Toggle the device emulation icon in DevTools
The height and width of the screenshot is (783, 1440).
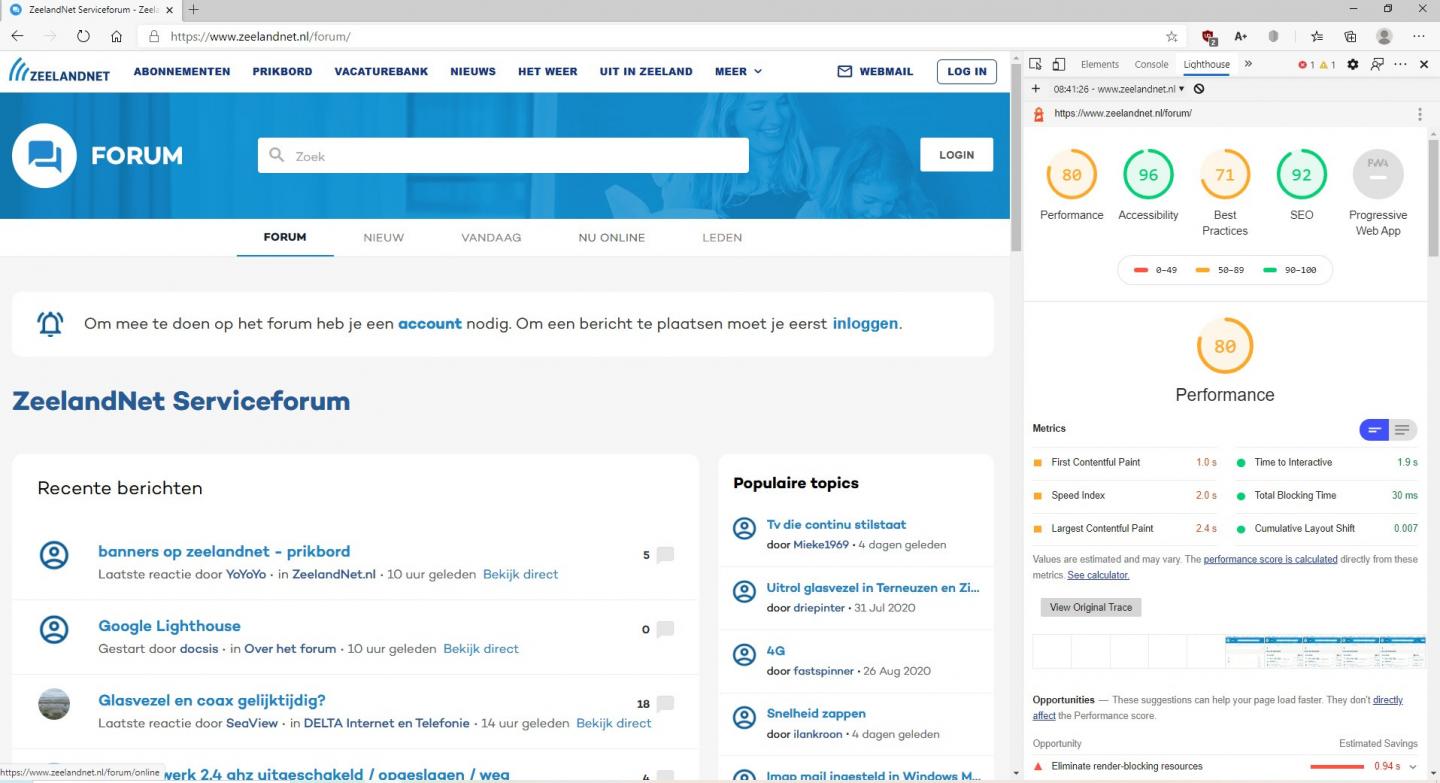coord(1059,64)
